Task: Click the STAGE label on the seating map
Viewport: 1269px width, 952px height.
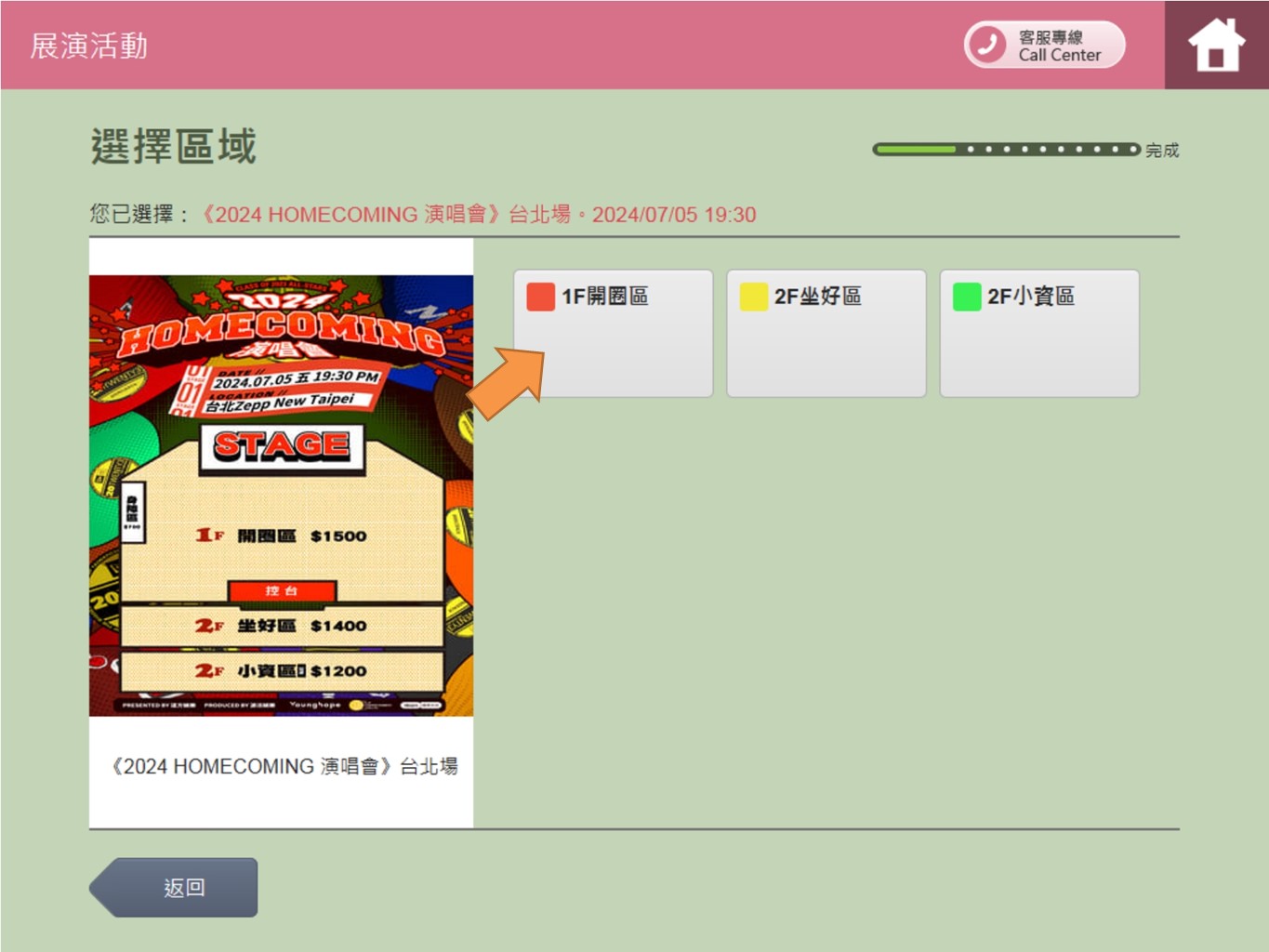Action: pyautogui.click(x=282, y=446)
